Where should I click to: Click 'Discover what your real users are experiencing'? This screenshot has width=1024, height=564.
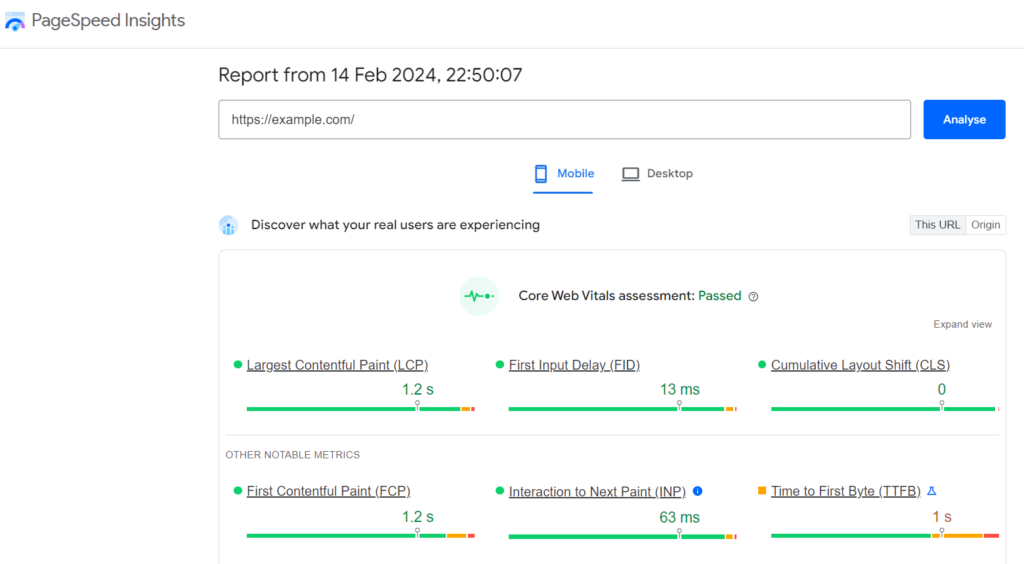click(395, 225)
